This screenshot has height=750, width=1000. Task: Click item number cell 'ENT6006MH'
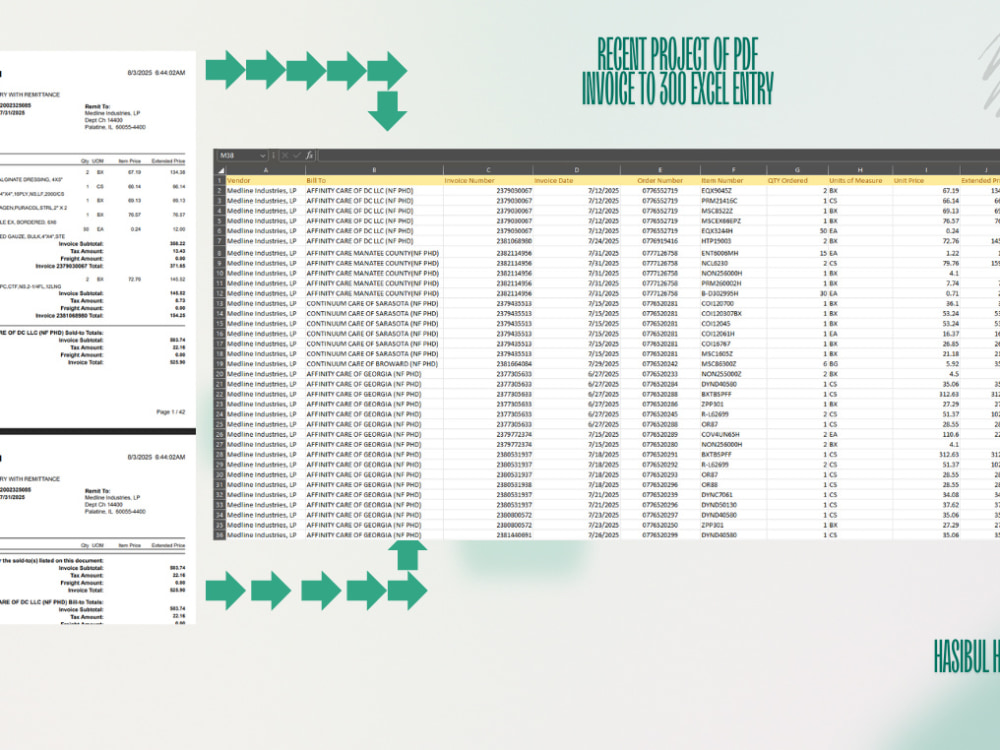click(x=733, y=253)
